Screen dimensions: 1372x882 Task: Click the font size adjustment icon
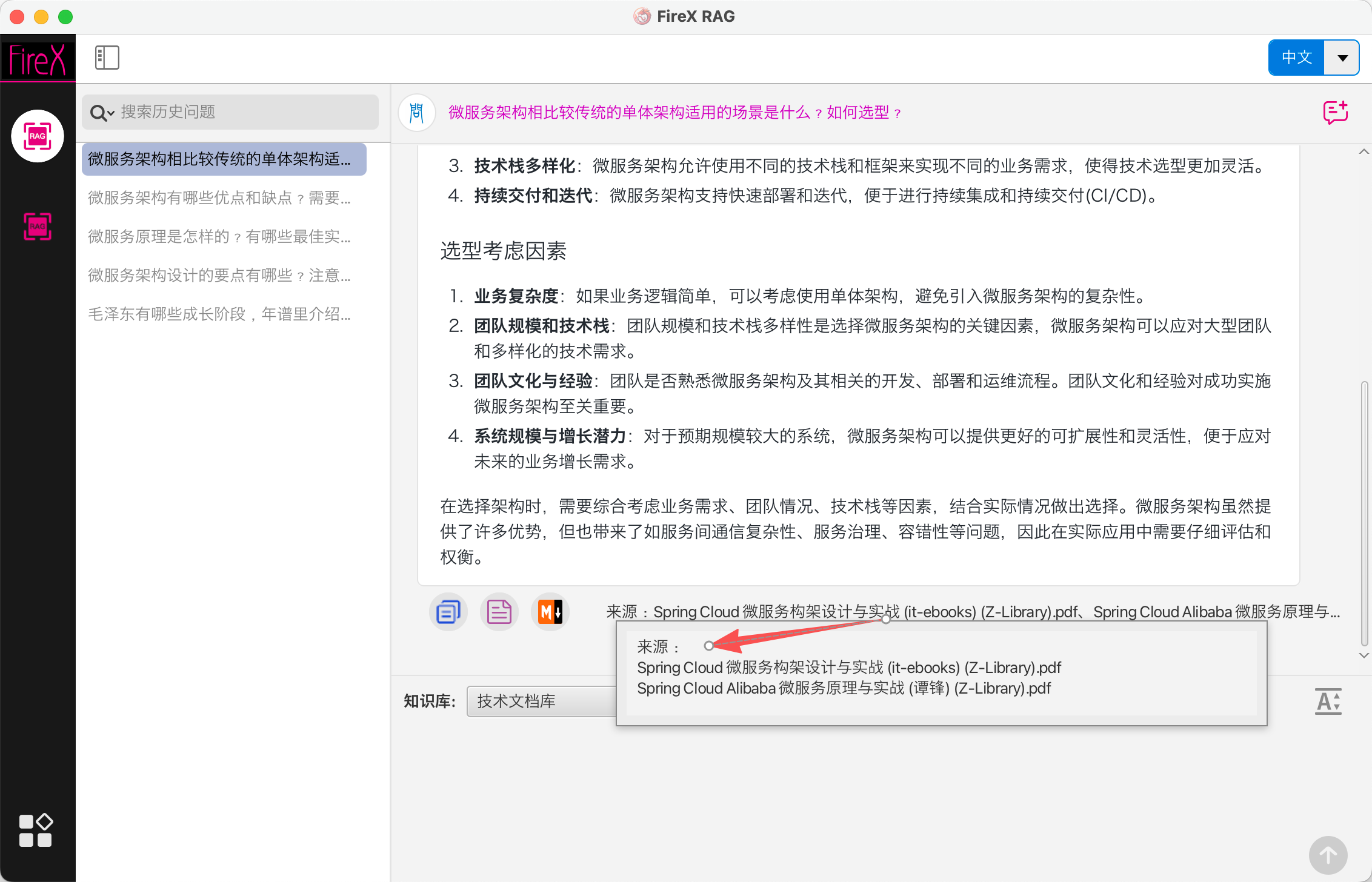1328,701
